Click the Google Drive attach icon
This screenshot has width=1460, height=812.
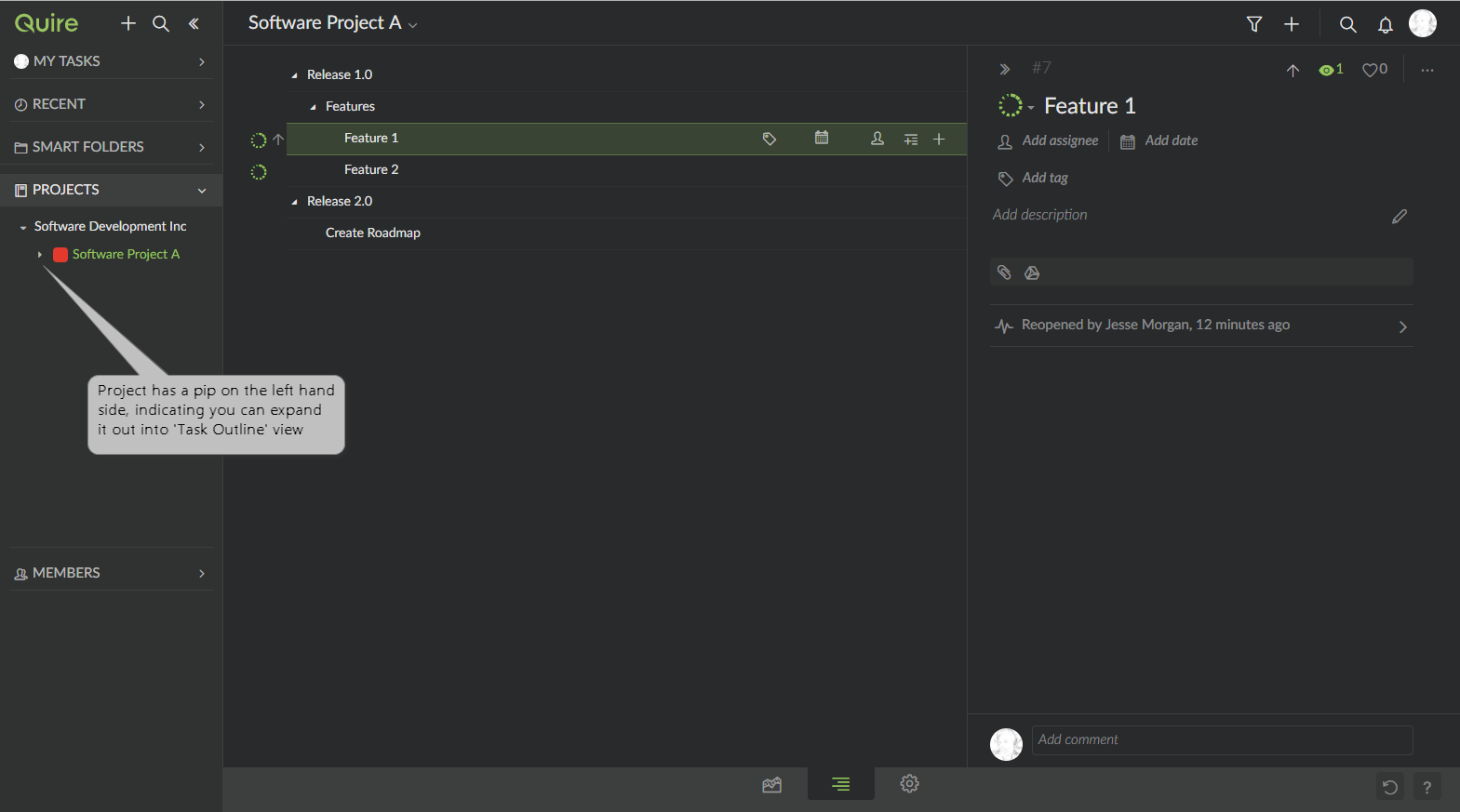tap(1032, 273)
